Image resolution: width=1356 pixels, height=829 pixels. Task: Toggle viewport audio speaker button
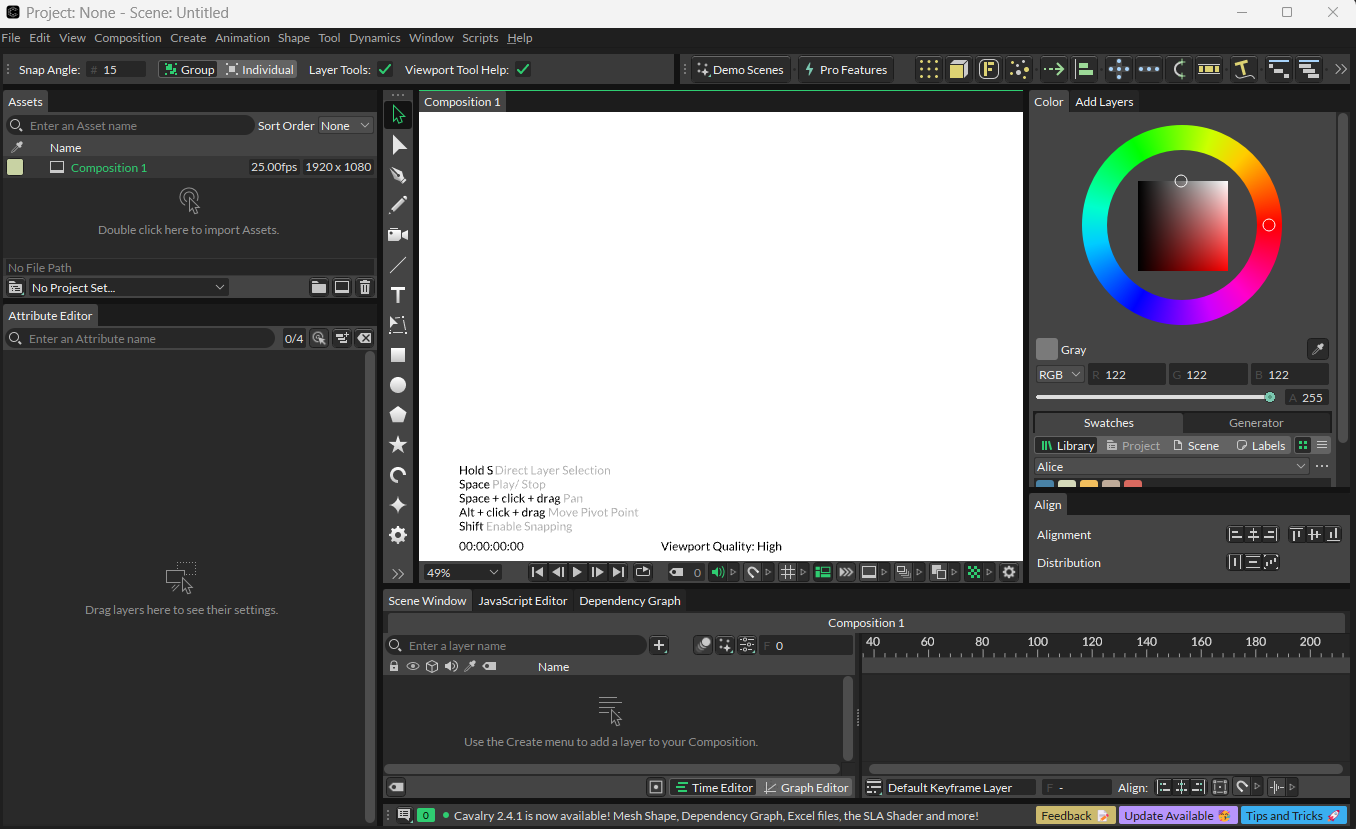point(717,572)
